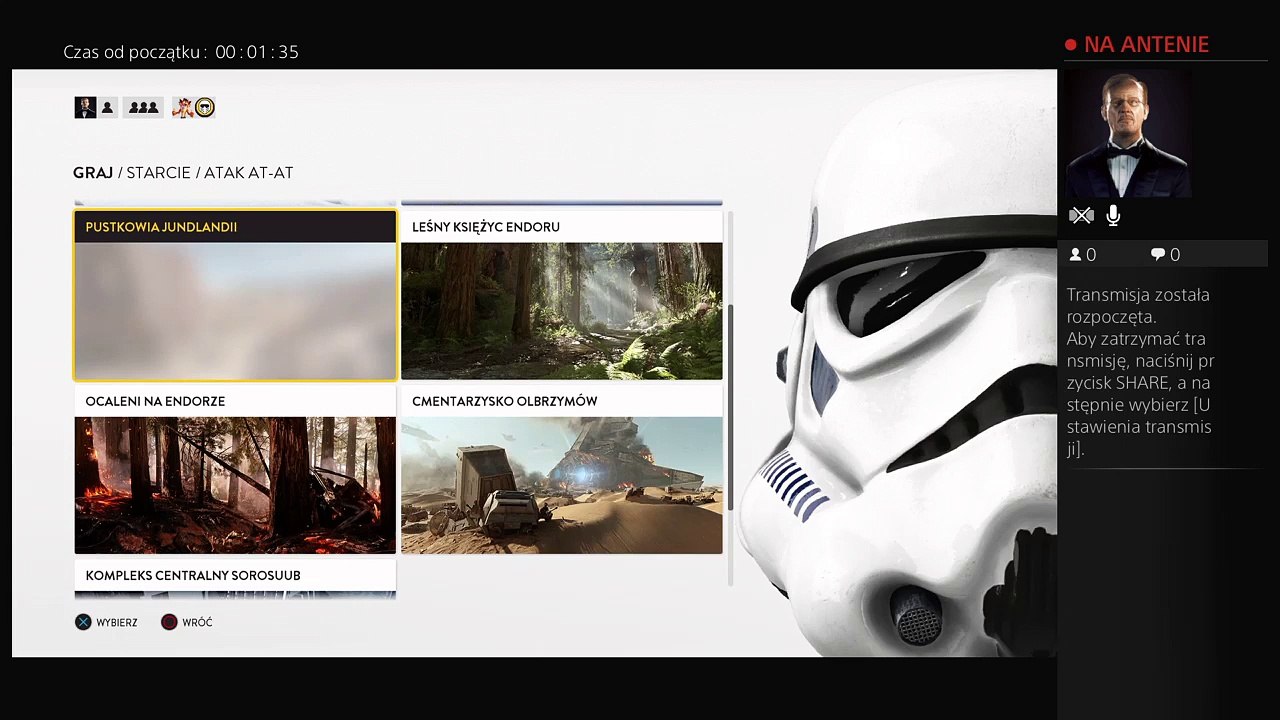Select the Leśny Księżyc Endoru map
Image resolution: width=1280 pixels, height=720 pixels.
click(x=562, y=295)
